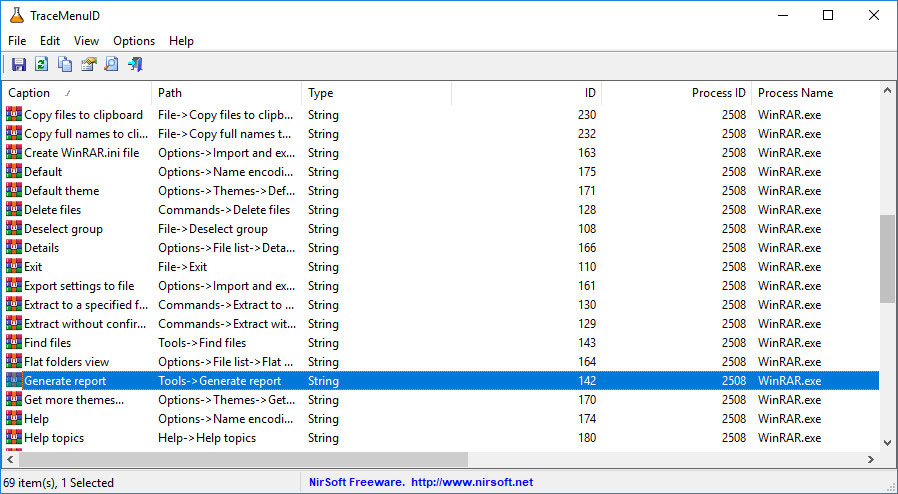This screenshot has height=494, width=898.
Task: Open the File menu
Action: pyautogui.click(x=17, y=41)
